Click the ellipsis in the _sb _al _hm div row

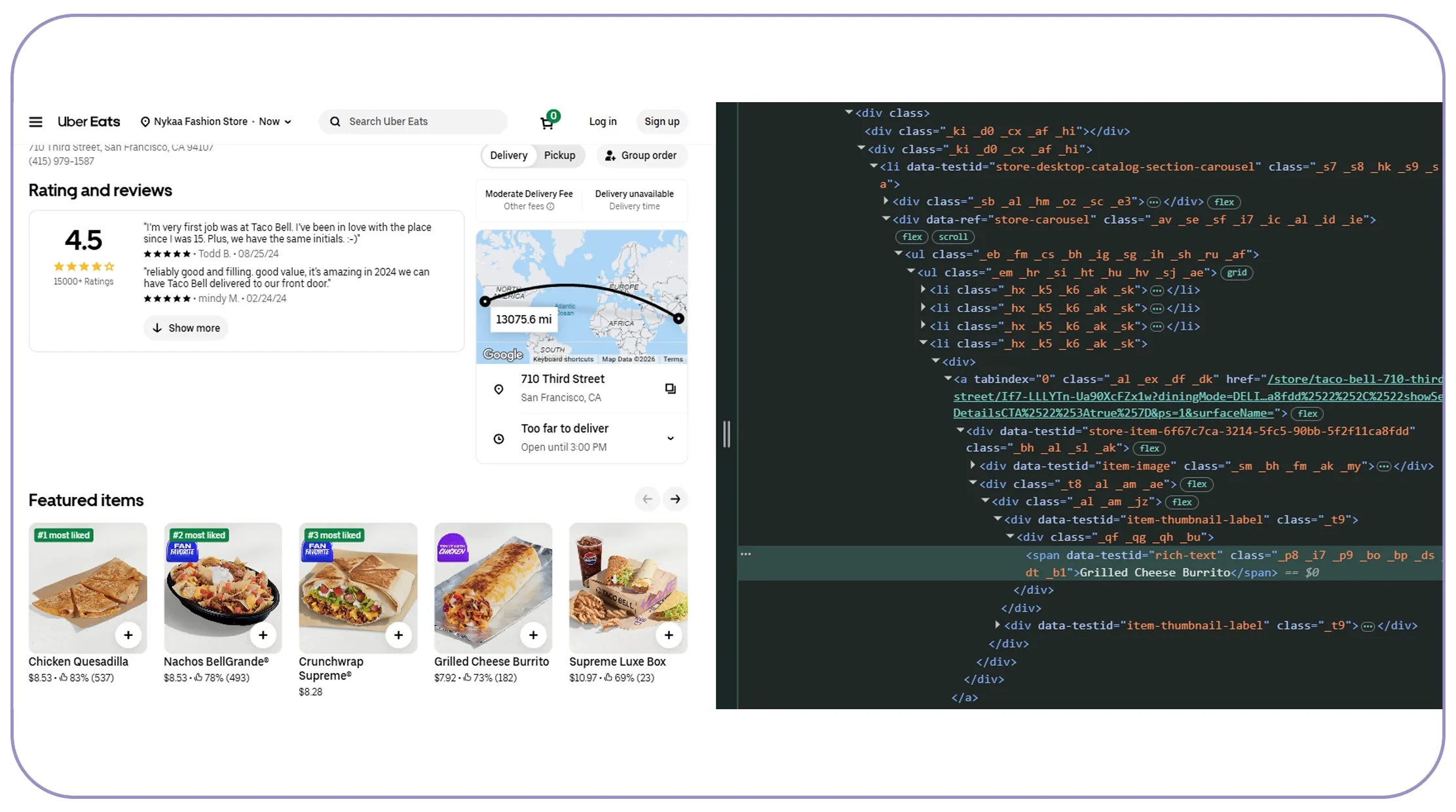(x=1154, y=202)
